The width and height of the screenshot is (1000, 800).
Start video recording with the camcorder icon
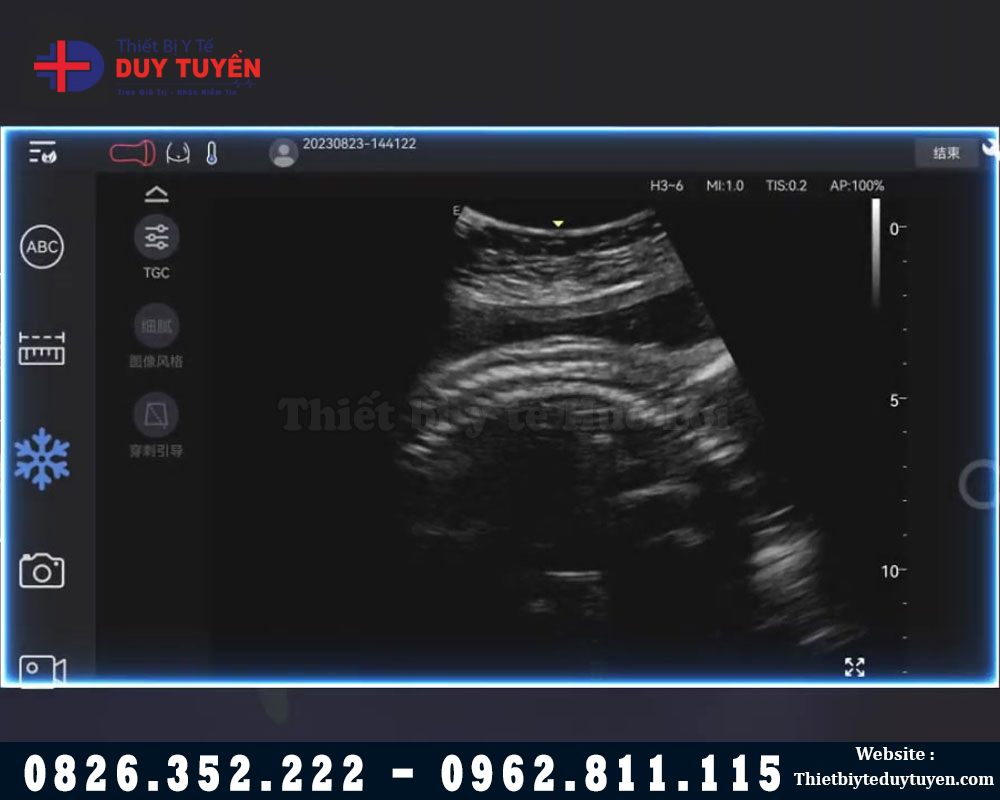[x=42, y=669]
